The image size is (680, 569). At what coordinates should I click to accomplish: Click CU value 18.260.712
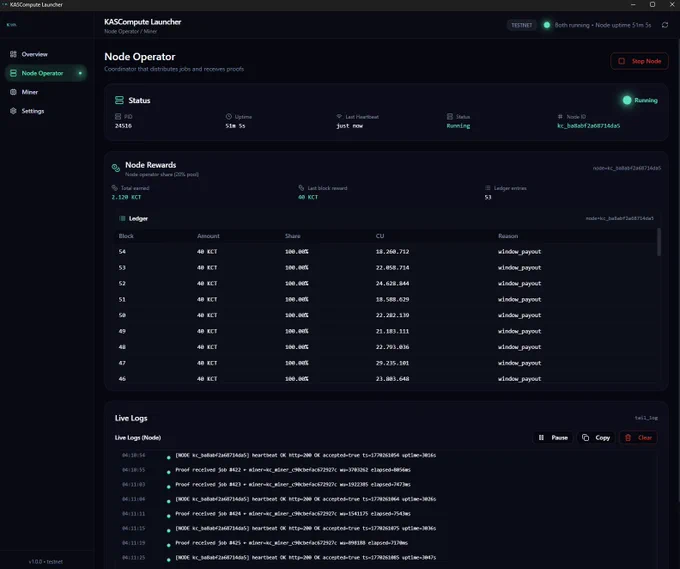pos(392,252)
